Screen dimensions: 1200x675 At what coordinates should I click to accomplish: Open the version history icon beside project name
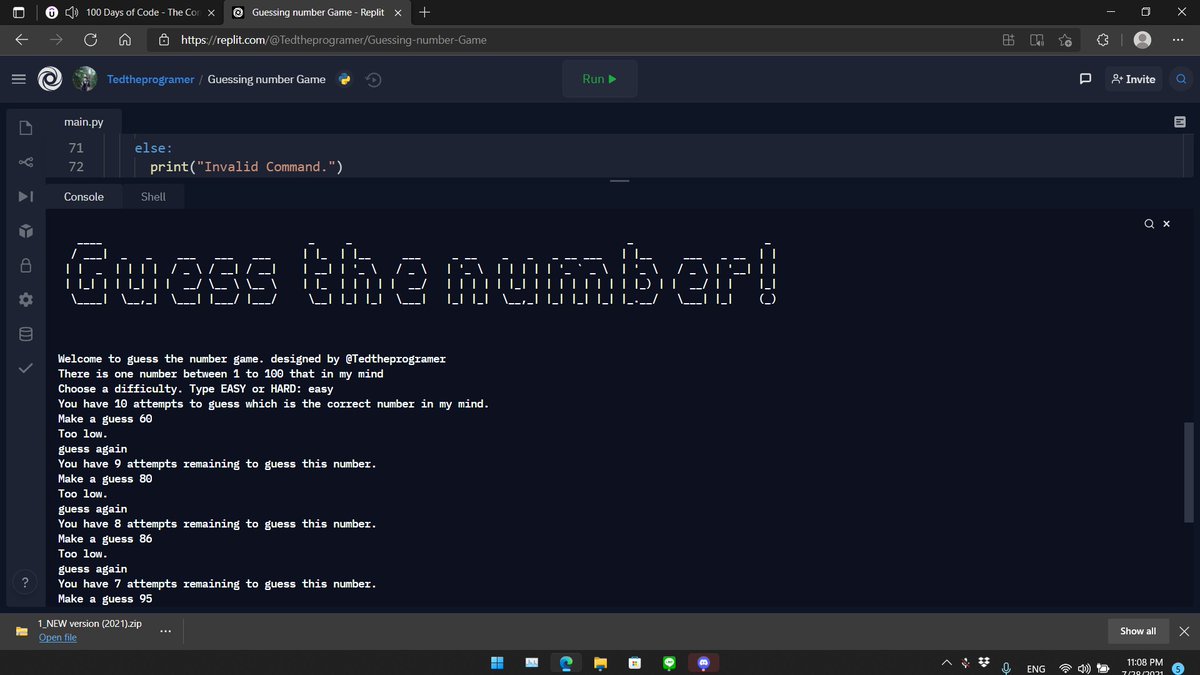373,78
